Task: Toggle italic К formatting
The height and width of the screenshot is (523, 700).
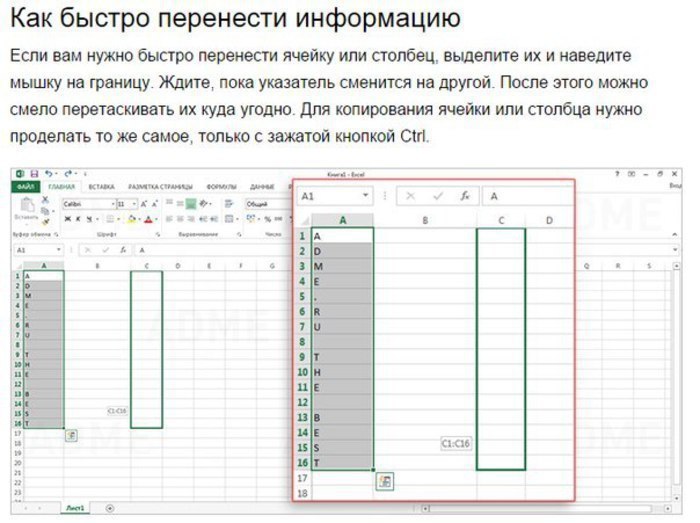Action: point(76,218)
